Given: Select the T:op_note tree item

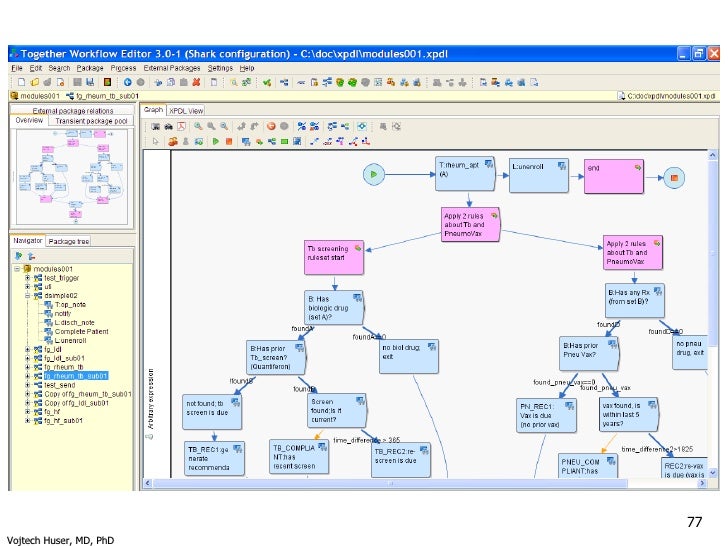Looking at the screenshot, I should (70, 305).
